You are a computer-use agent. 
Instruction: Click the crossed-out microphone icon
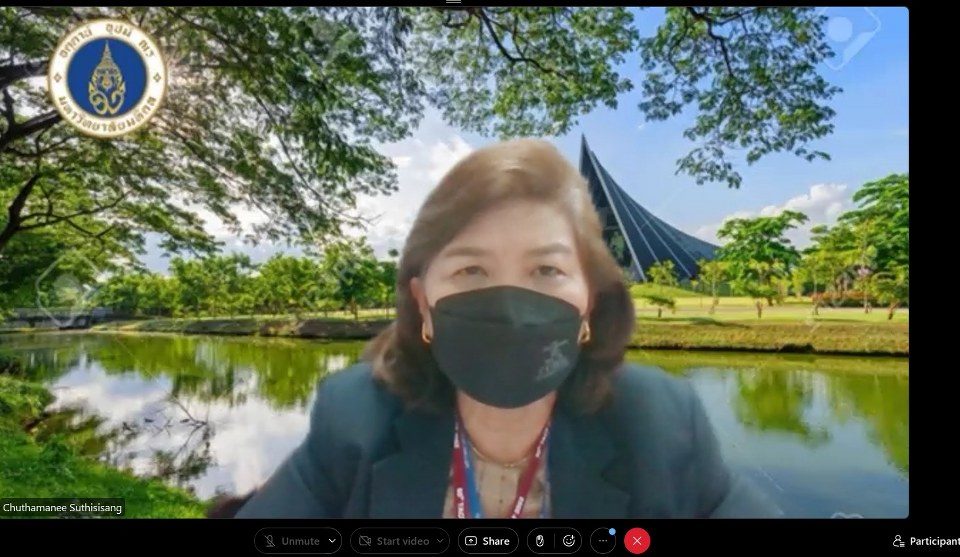(x=269, y=541)
